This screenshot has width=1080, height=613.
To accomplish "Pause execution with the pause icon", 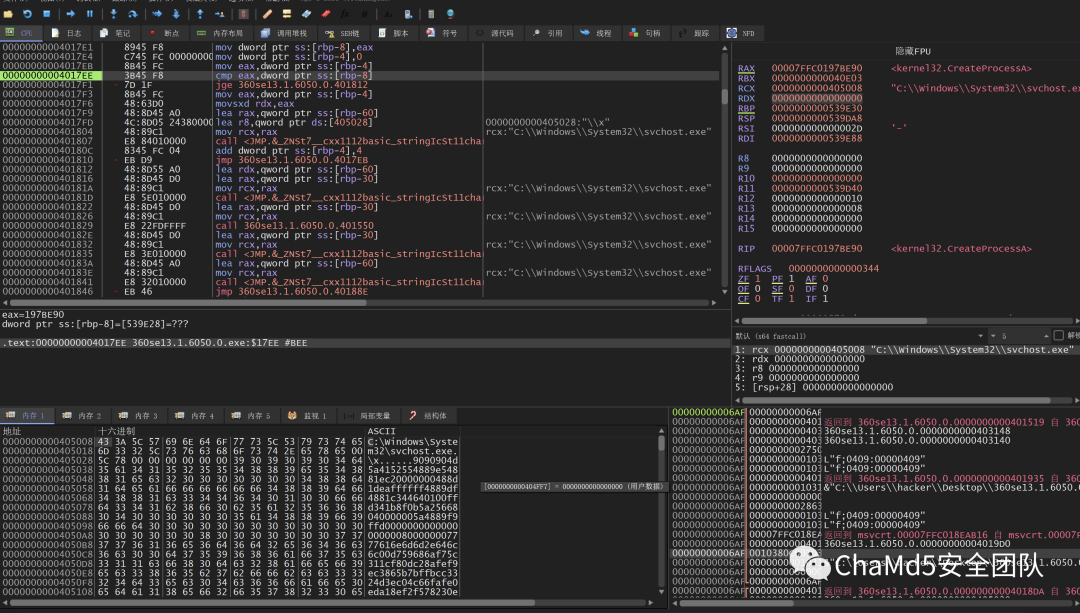I will click(90, 14).
